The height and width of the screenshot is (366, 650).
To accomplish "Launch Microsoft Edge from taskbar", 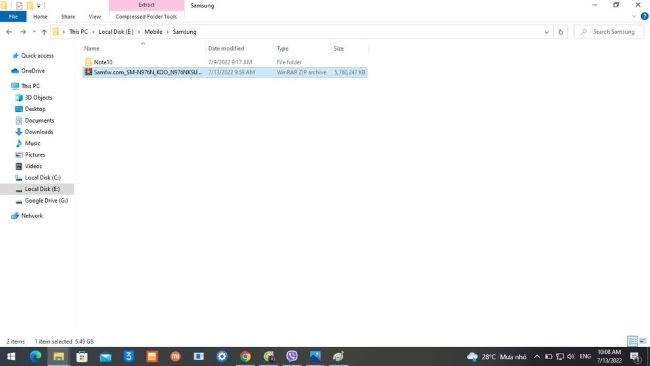I will tap(35, 356).
